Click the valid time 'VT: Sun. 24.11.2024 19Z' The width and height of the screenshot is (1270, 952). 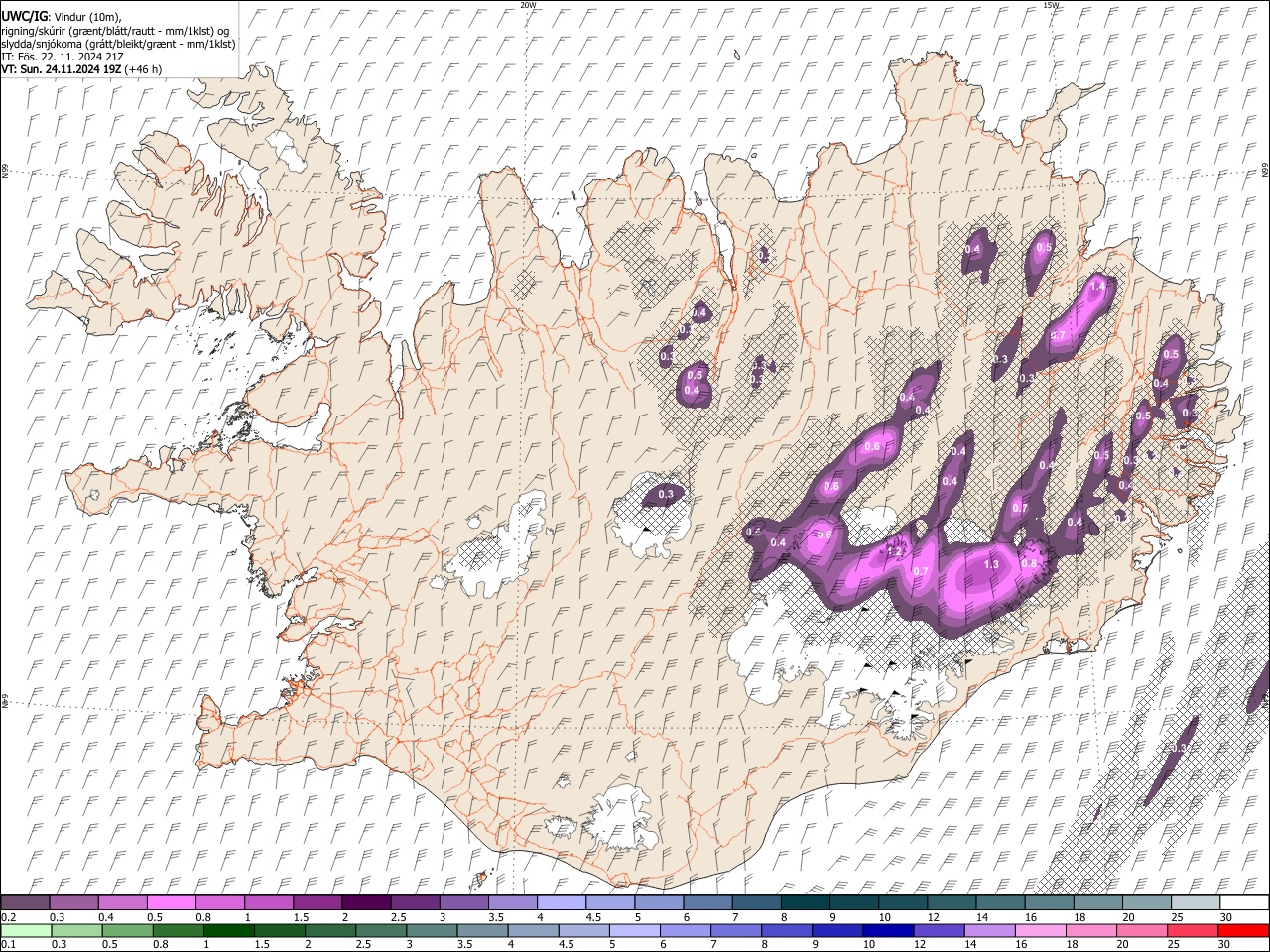pyautogui.click(x=62, y=69)
